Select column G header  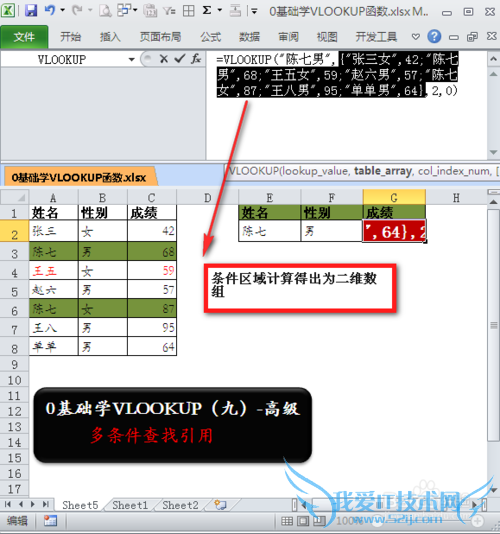pos(394,197)
